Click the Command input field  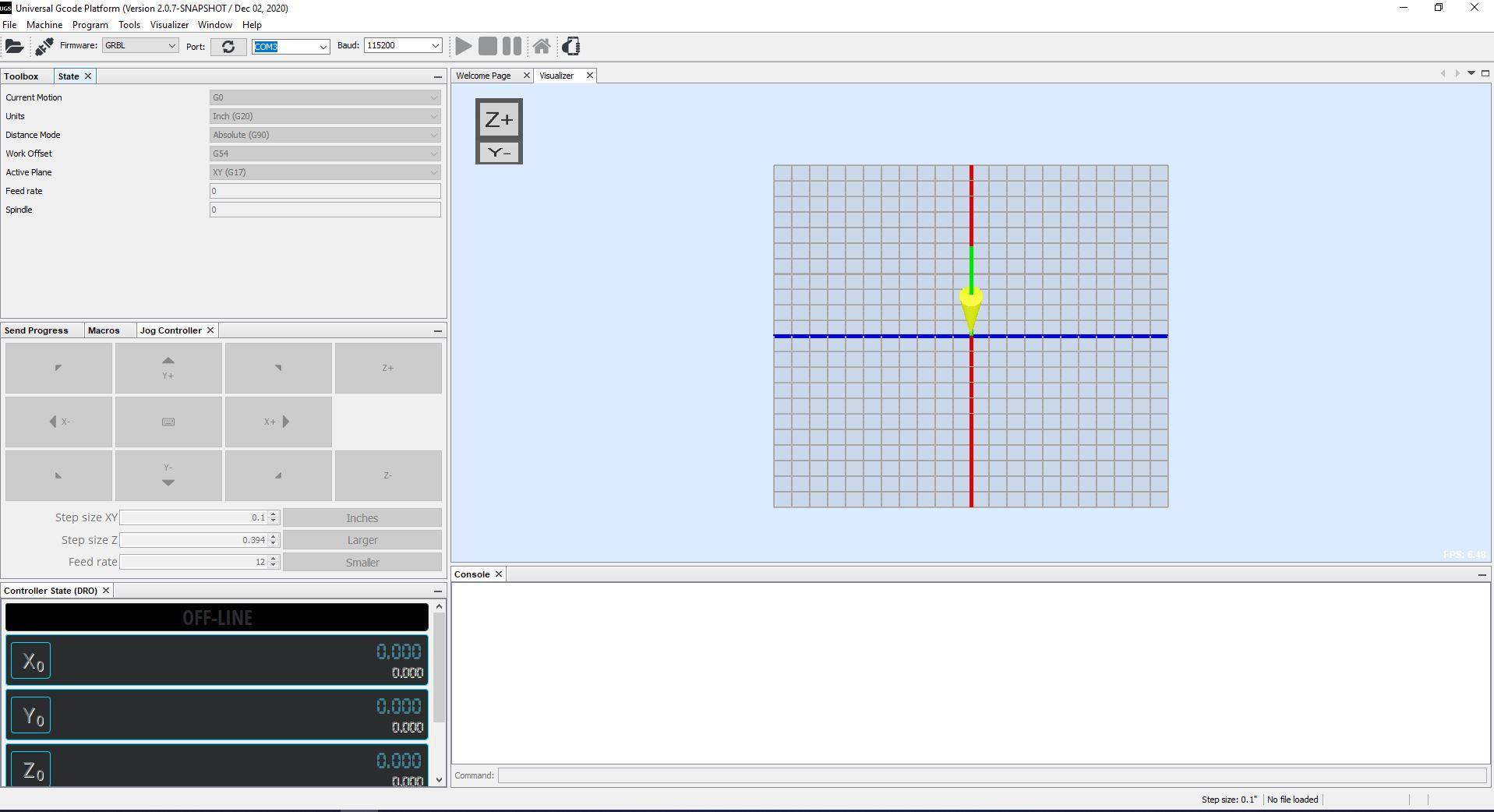tap(992, 775)
